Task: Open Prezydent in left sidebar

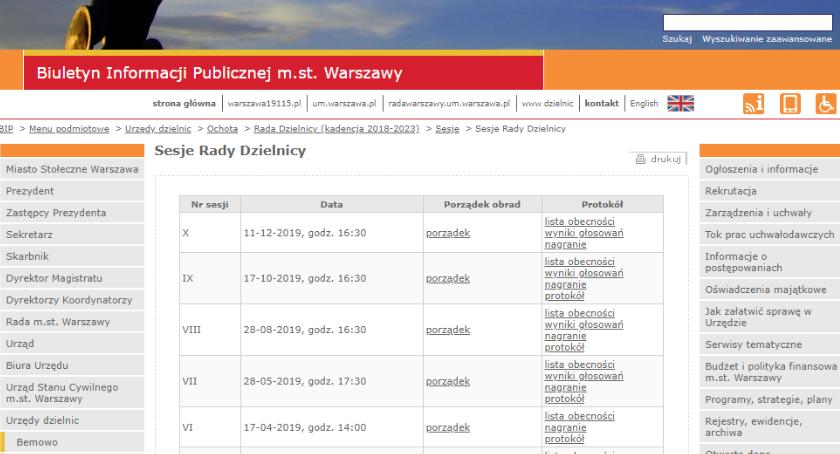Action: click(x=72, y=191)
